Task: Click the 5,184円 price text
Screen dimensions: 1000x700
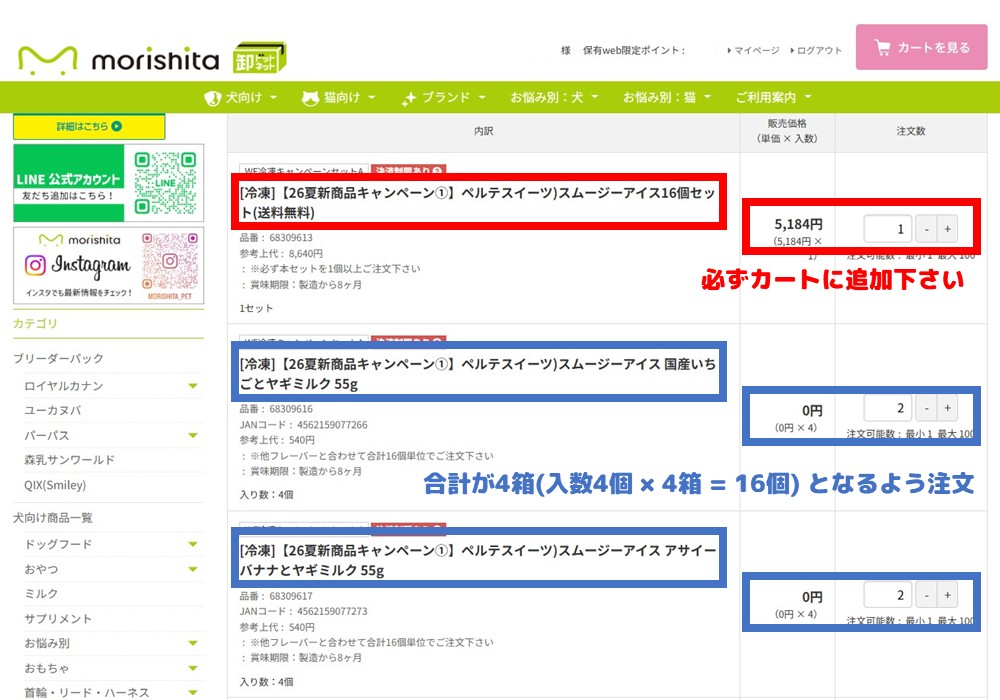Action: point(798,224)
